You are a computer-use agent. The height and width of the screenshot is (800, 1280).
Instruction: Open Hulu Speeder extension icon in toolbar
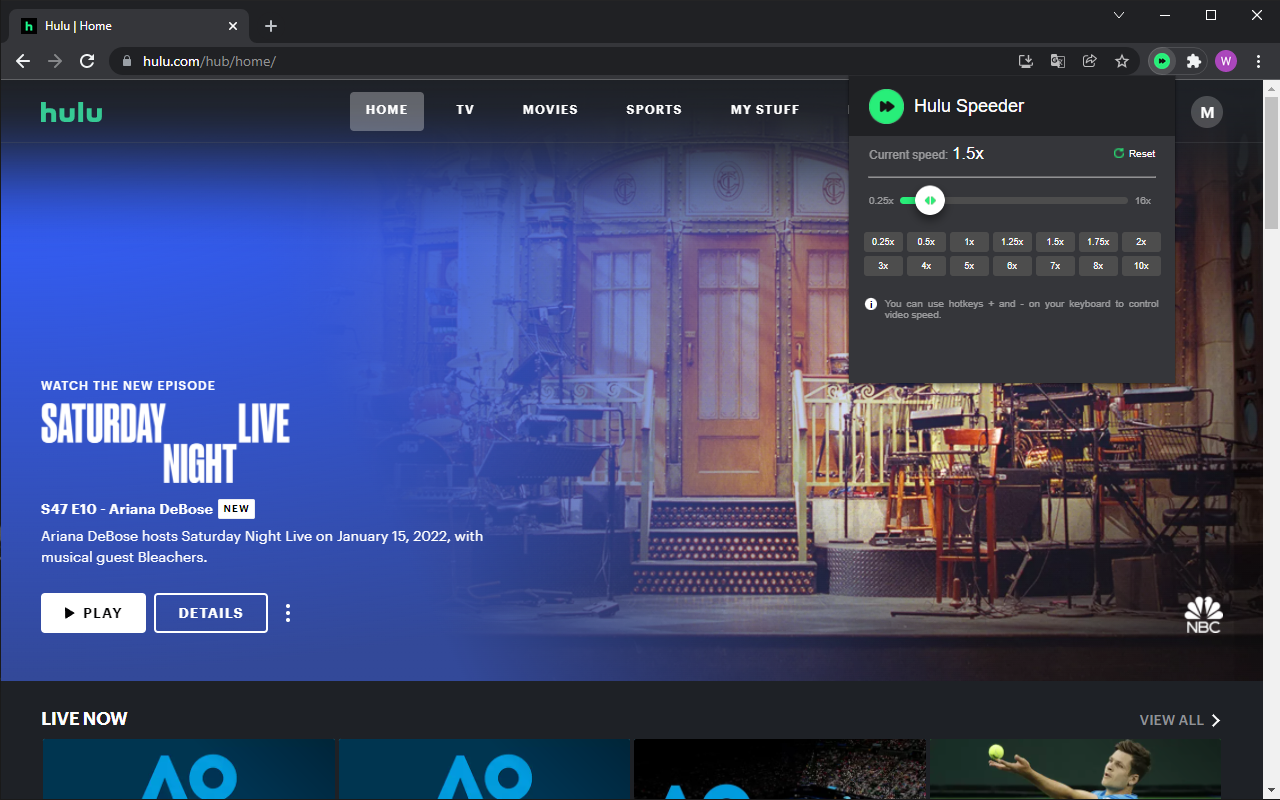pyautogui.click(x=1161, y=61)
